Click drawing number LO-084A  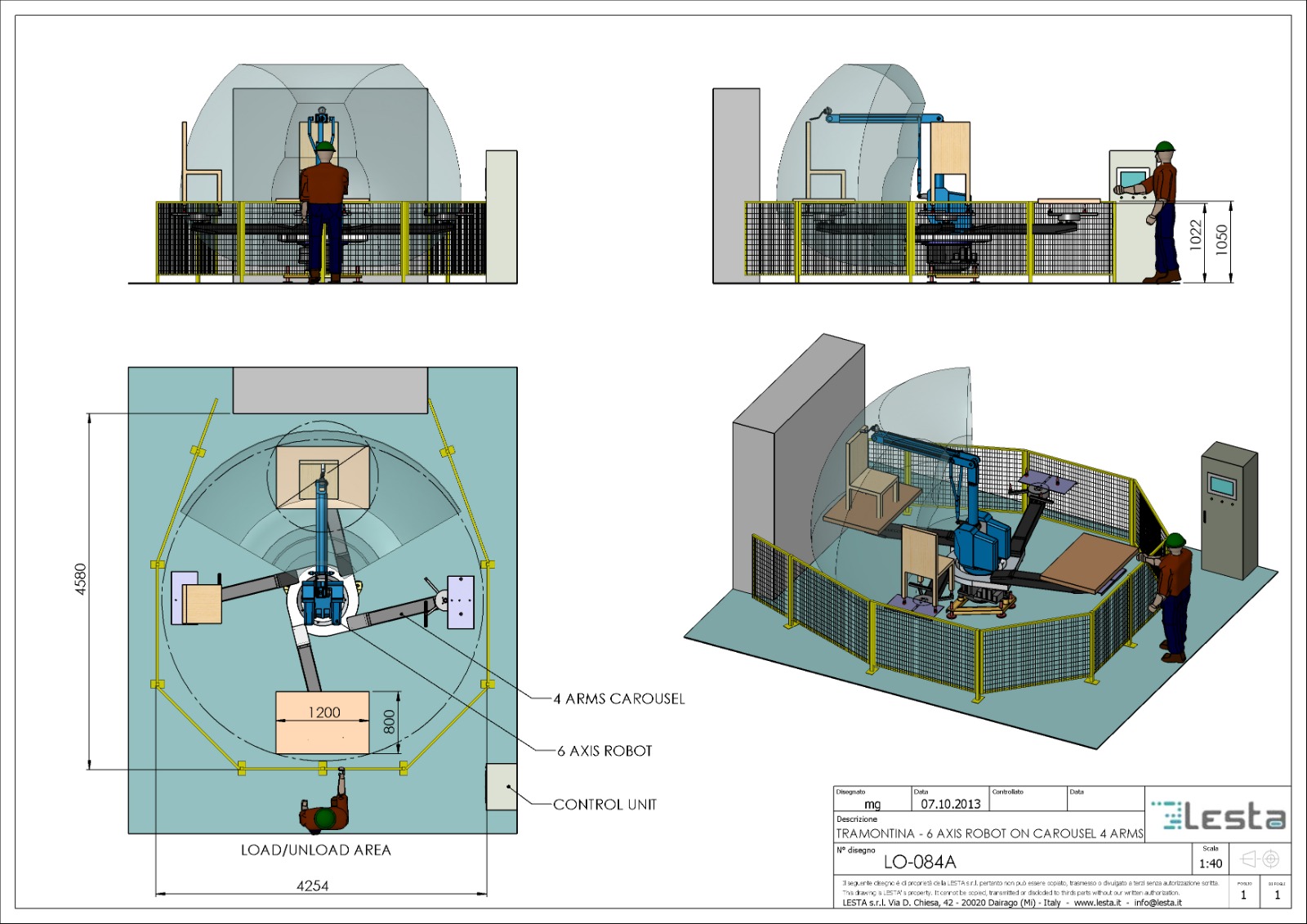pos(920,862)
